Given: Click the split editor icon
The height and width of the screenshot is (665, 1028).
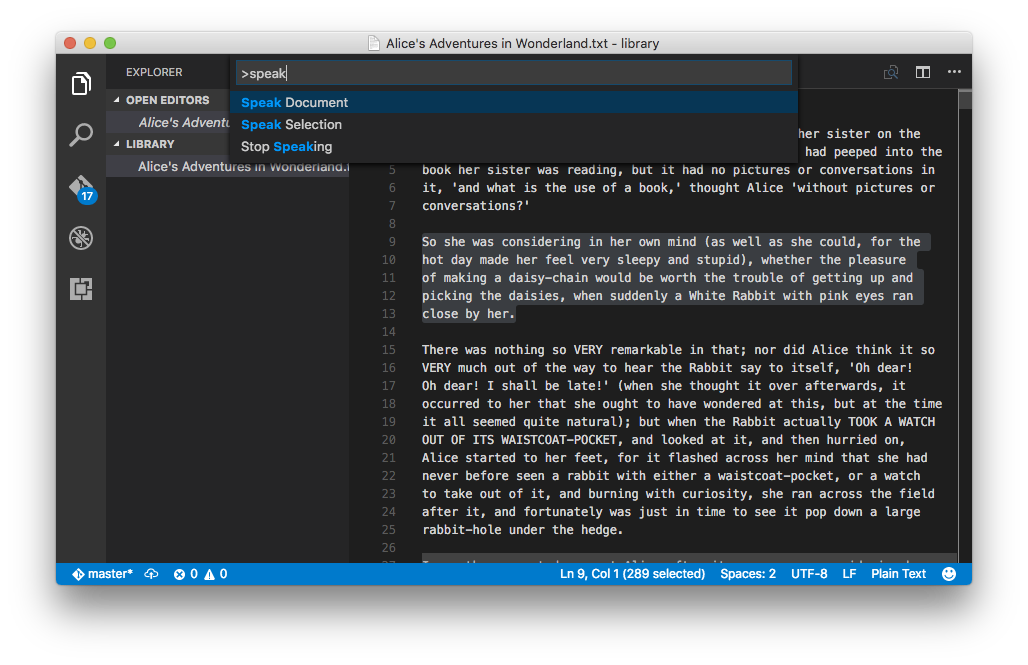Looking at the screenshot, I should (x=922, y=72).
